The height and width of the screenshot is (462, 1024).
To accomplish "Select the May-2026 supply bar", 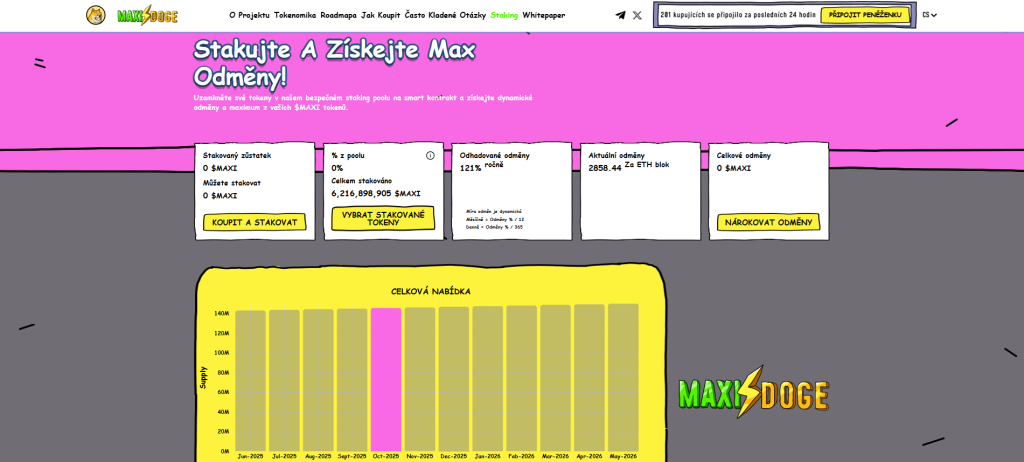I will pos(623,377).
